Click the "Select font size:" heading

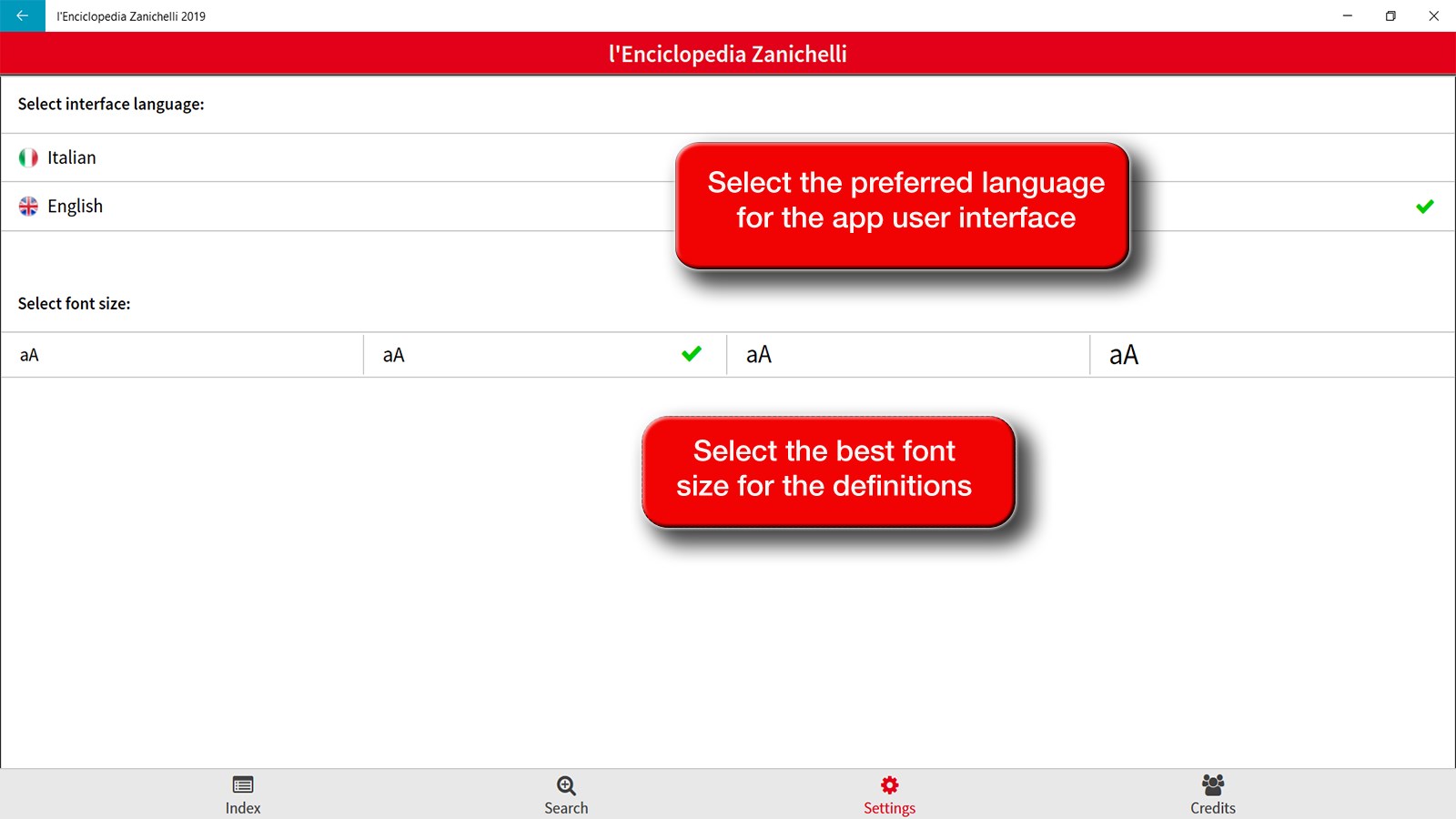coord(74,303)
